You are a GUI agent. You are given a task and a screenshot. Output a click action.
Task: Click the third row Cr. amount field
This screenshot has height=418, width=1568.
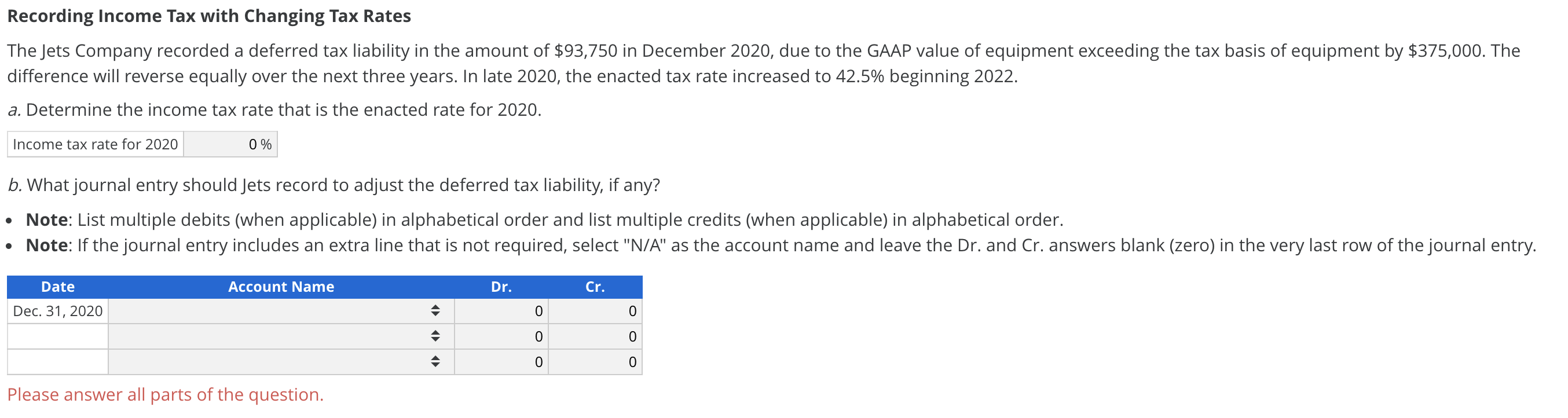click(595, 362)
